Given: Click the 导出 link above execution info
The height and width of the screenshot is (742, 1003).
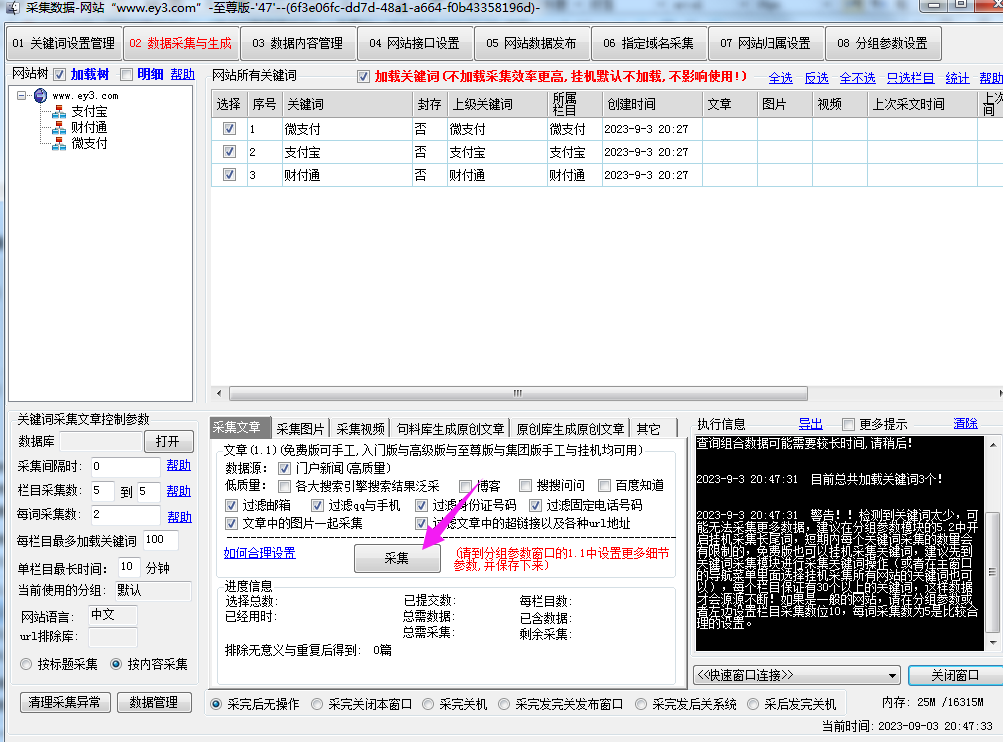Looking at the screenshot, I should 810,424.
